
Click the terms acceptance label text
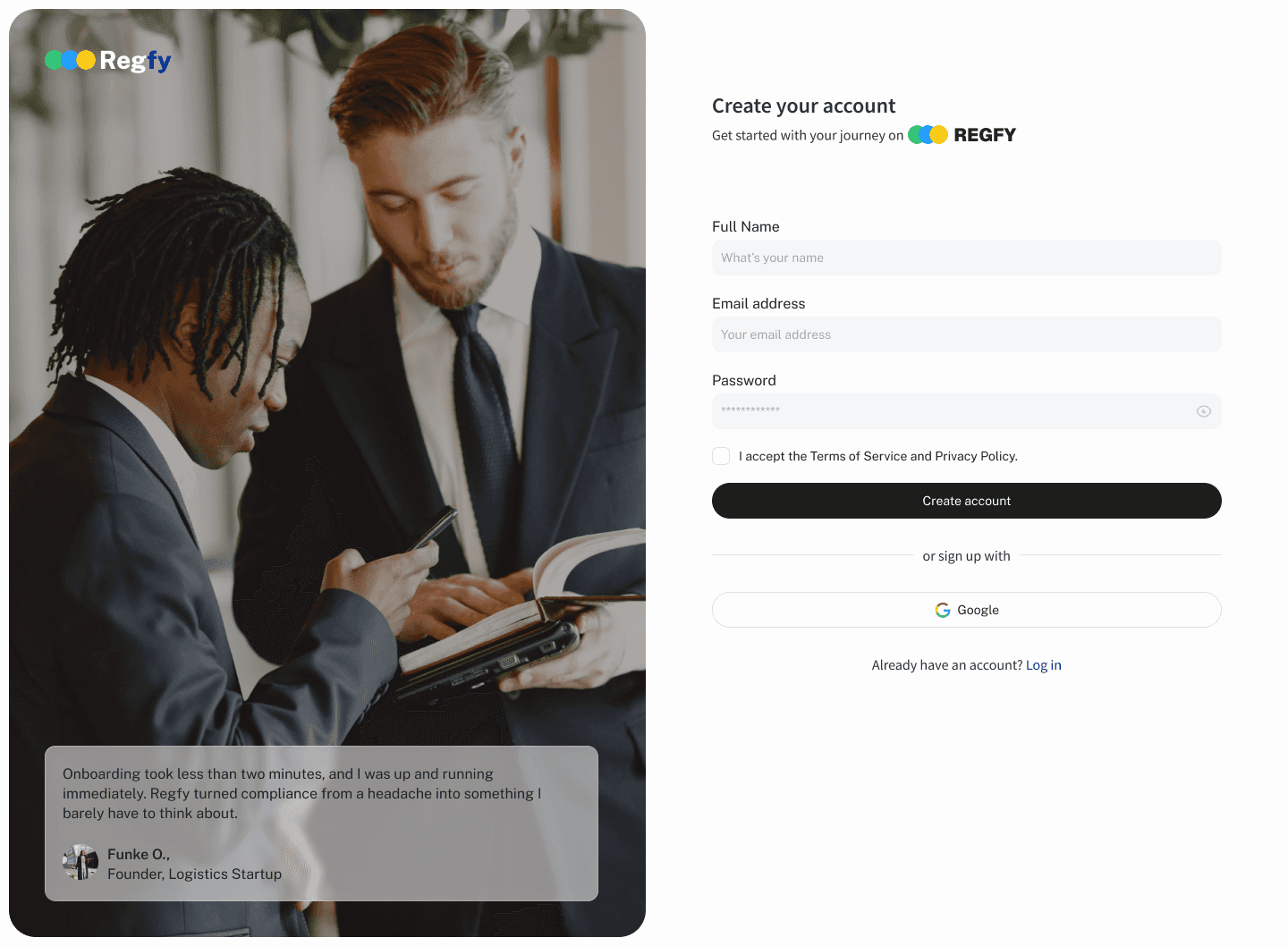click(878, 456)
